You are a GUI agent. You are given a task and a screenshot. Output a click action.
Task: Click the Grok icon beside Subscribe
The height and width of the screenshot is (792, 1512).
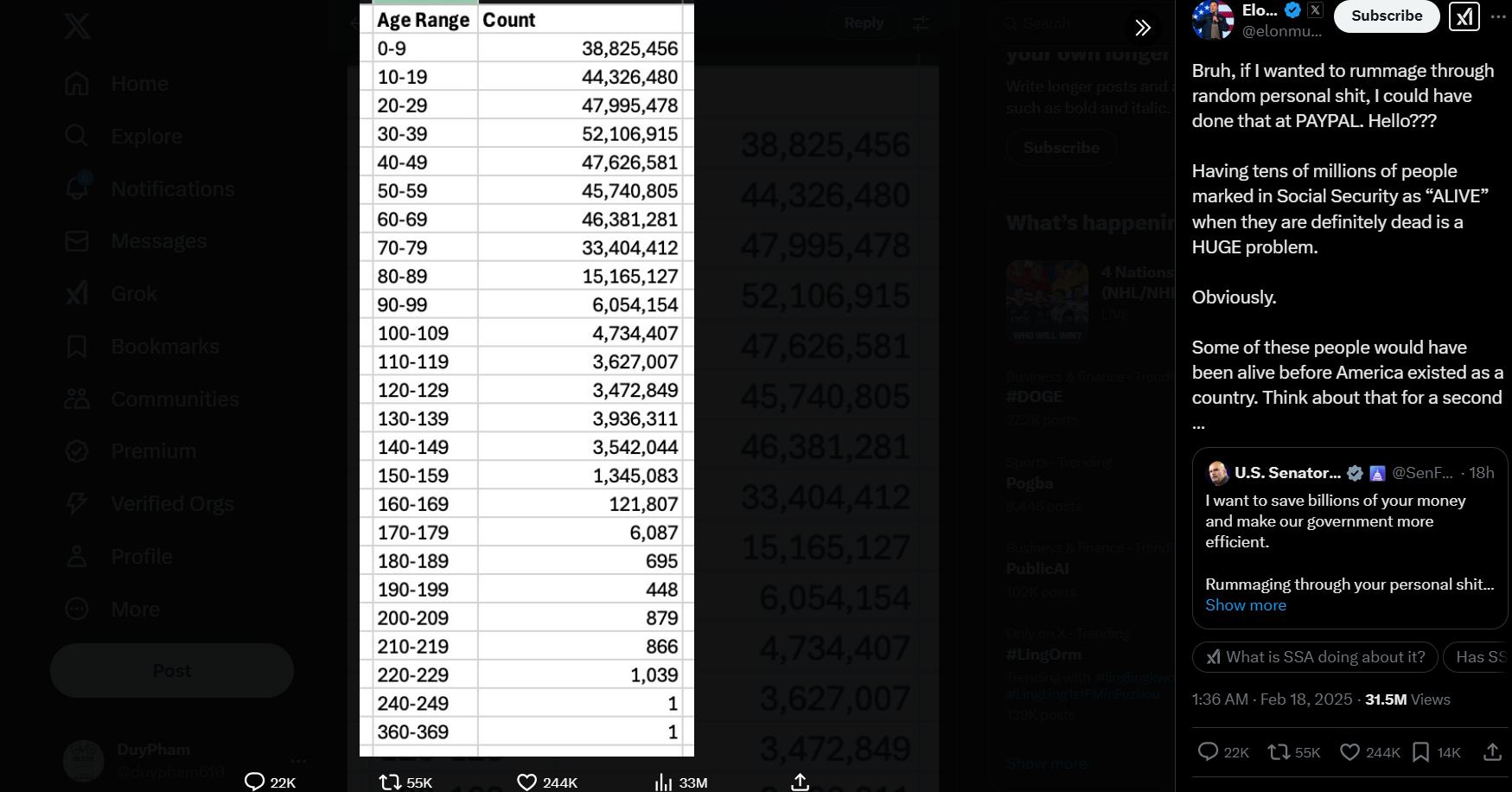coord(1464,16)
